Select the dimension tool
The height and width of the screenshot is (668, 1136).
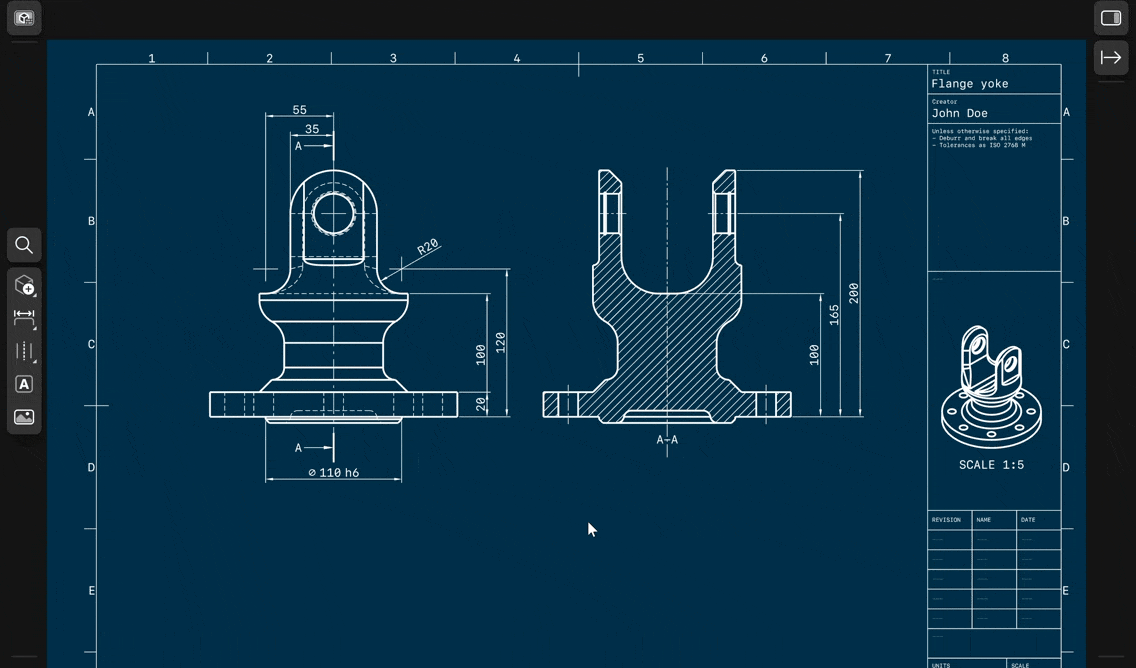(24, 317)
